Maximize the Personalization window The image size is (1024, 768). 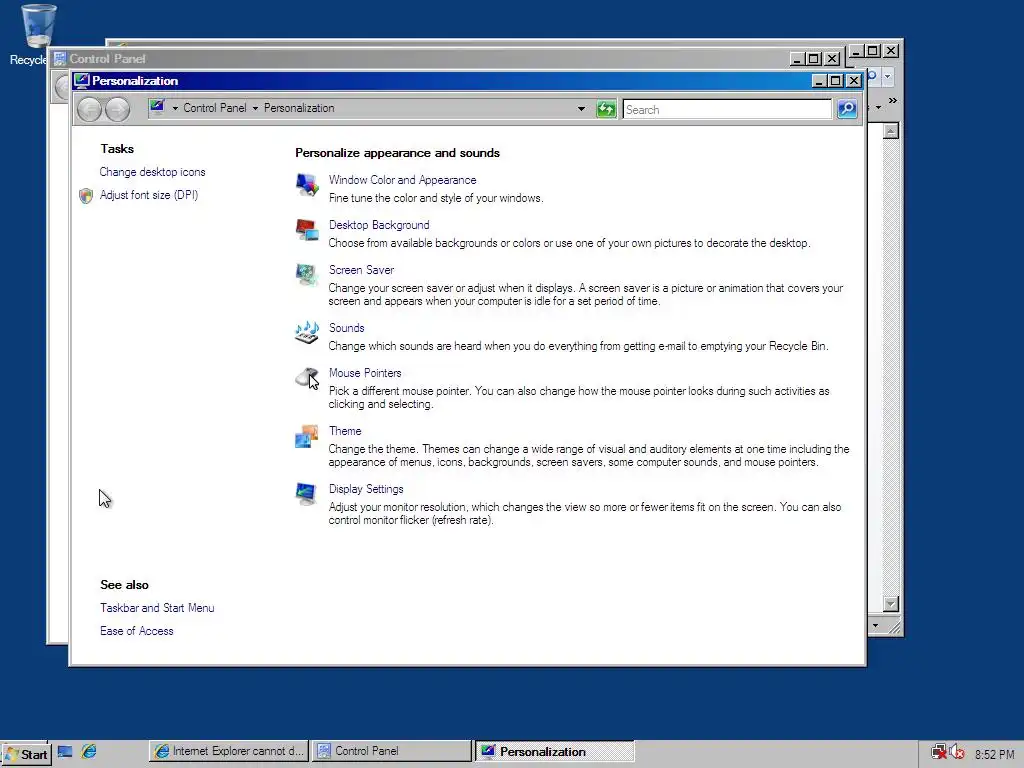click(x=835, y=80)
